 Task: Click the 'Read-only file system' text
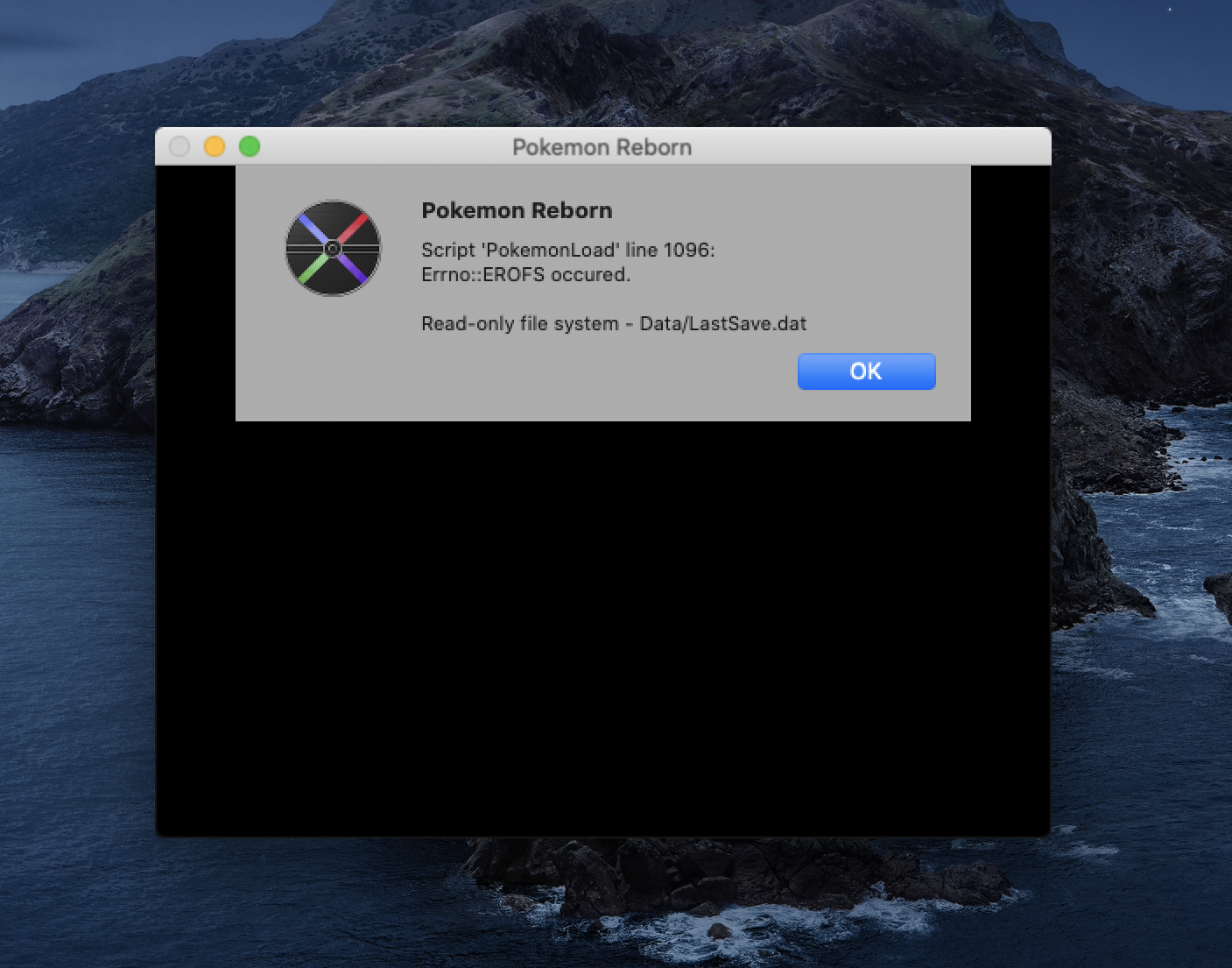point(519,323)
